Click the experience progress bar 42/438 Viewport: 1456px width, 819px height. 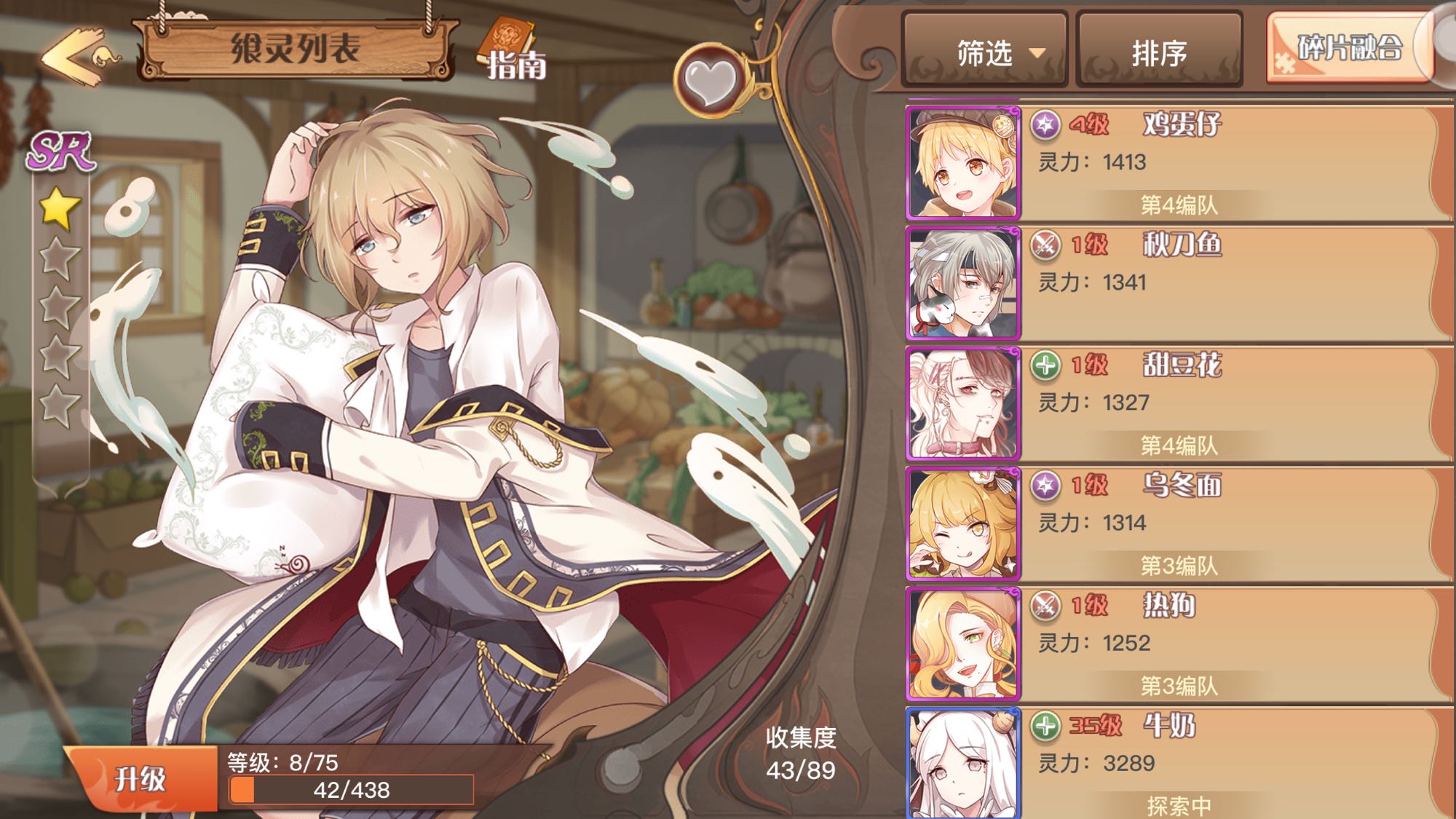[351, 790]
